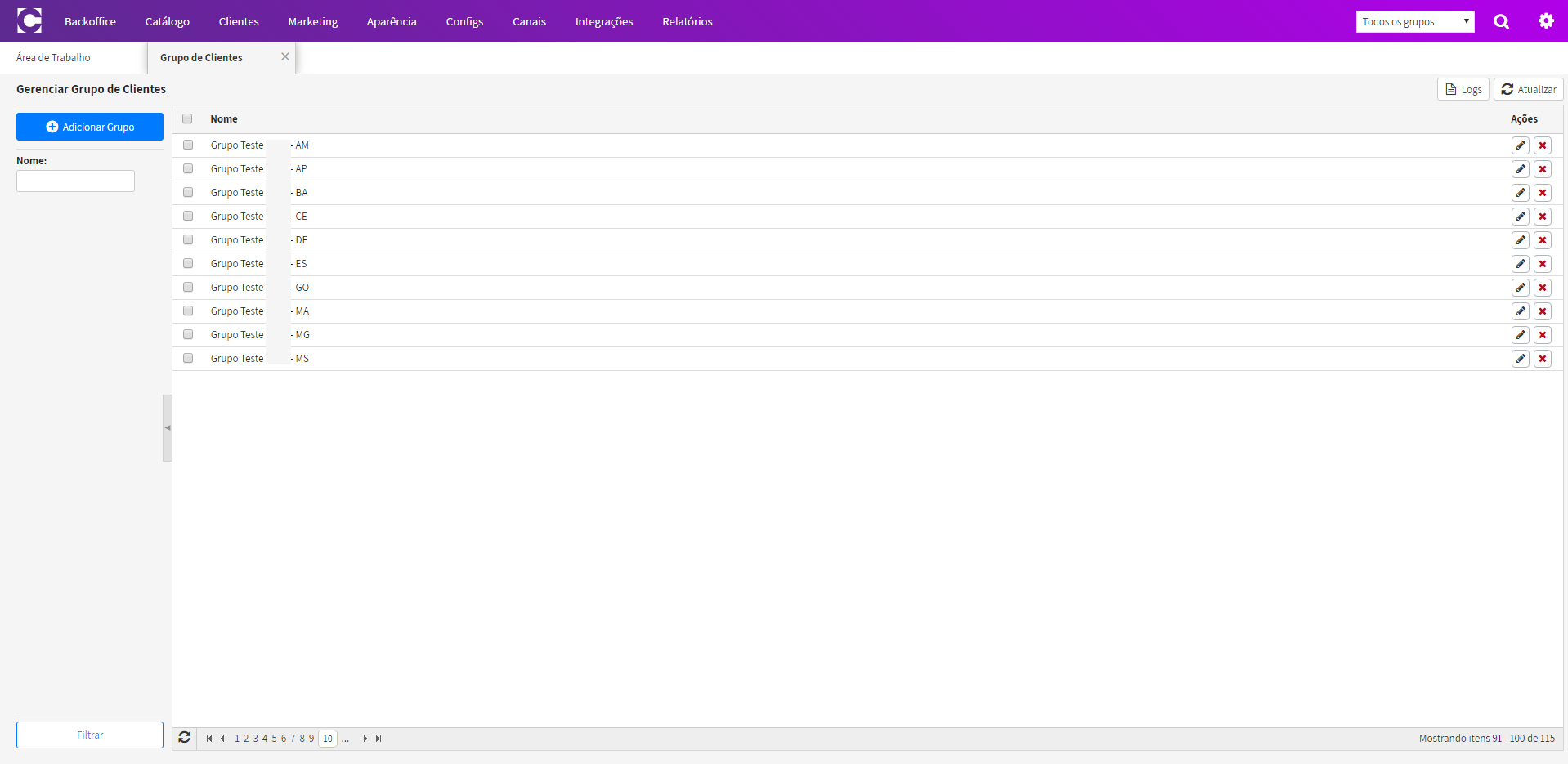Click the Atualizar button
This screenshot has height=764, width=1568.
point(1529,89)
